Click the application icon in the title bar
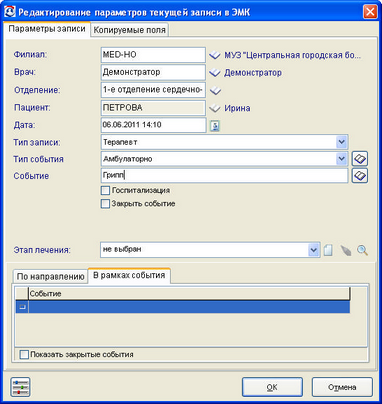This screenshot has width=382, height=404. click(10, 12)
